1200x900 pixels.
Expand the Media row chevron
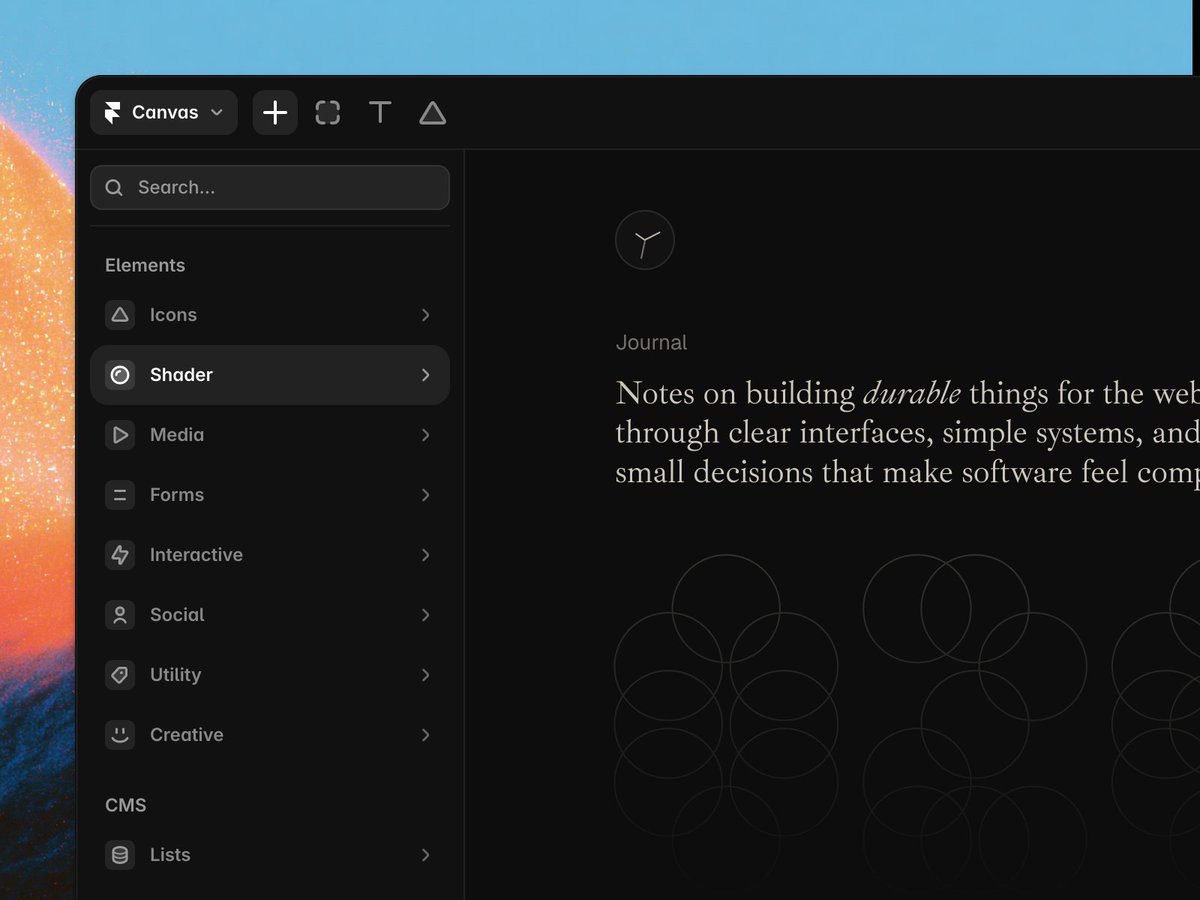pos(426,435)
